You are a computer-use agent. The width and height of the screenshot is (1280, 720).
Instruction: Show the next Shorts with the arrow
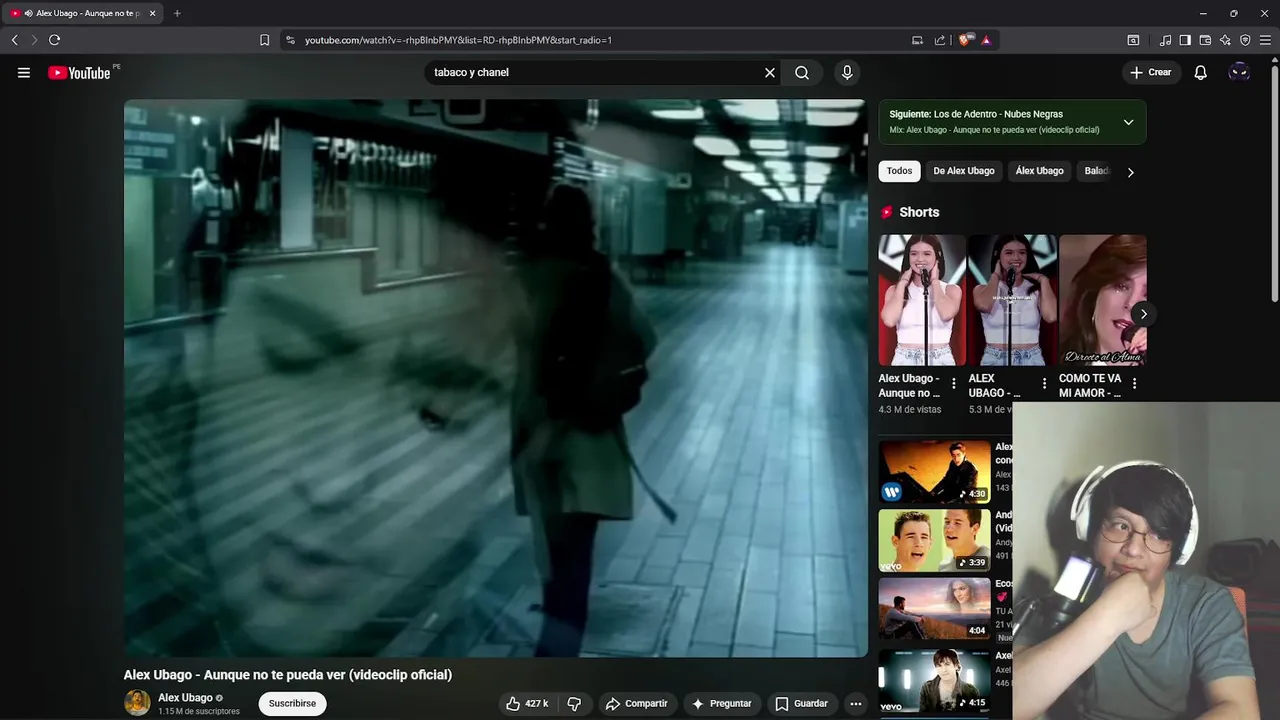[x=1143, y=314]
